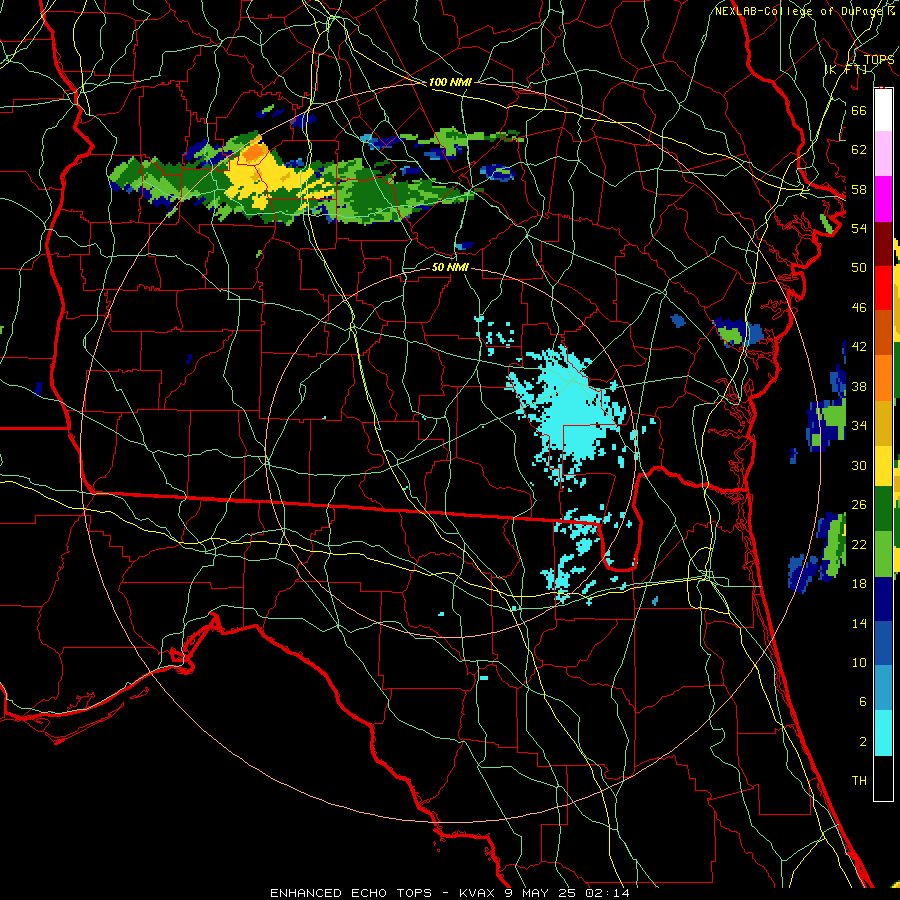Choose the navy blue legend swatch
Screen dimensions: 900x900
[x=883, y=599]
